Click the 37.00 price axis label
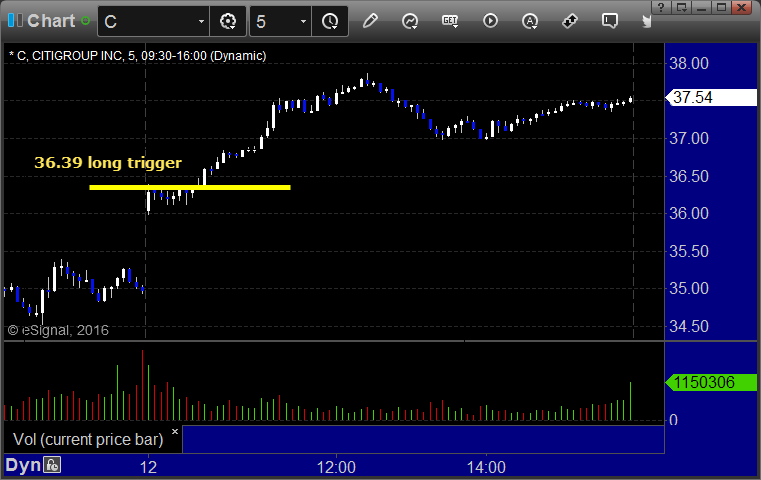 tap(689, 139)
